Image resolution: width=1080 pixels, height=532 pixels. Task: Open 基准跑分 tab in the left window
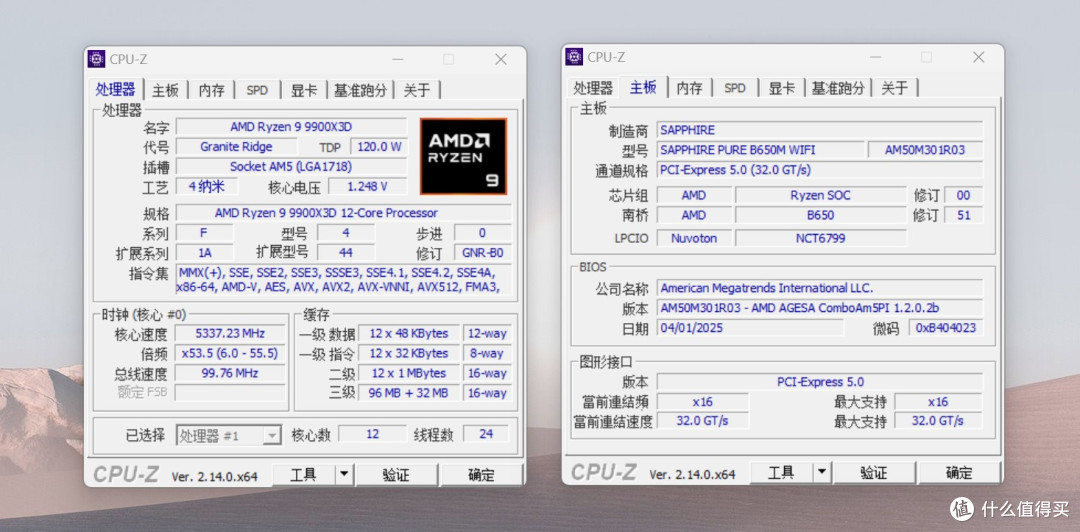coord(360,90)
